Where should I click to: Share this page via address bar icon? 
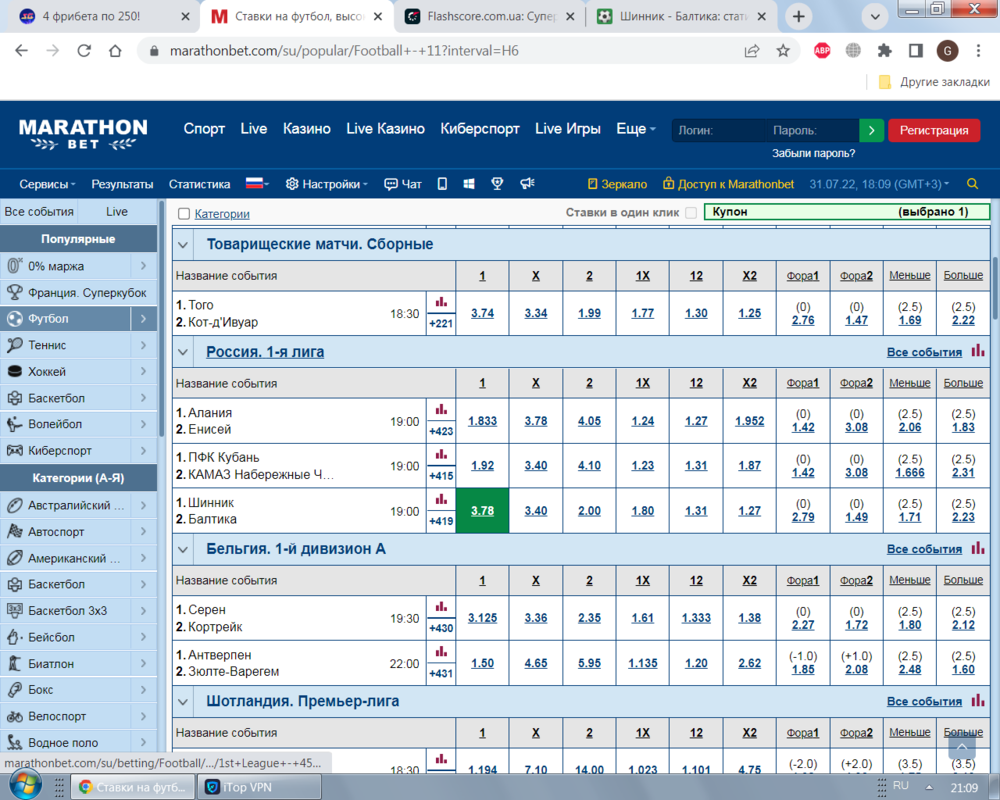coord(752,51)
